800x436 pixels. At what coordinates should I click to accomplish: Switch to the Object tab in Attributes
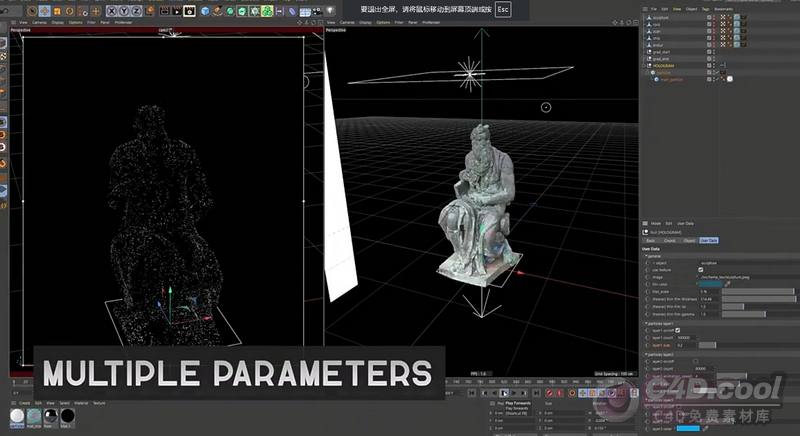coord(689,241)
